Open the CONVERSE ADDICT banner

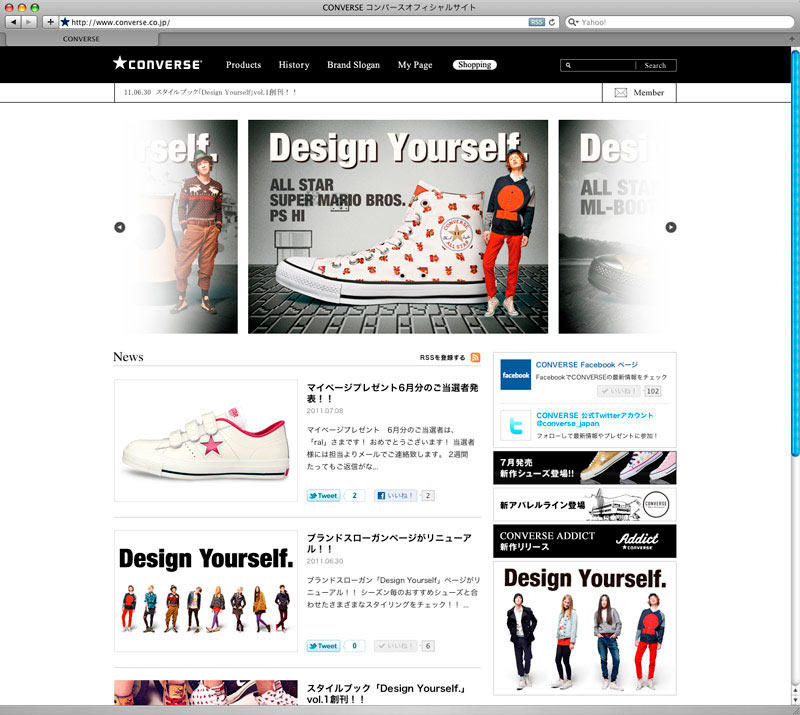[584, 541]
